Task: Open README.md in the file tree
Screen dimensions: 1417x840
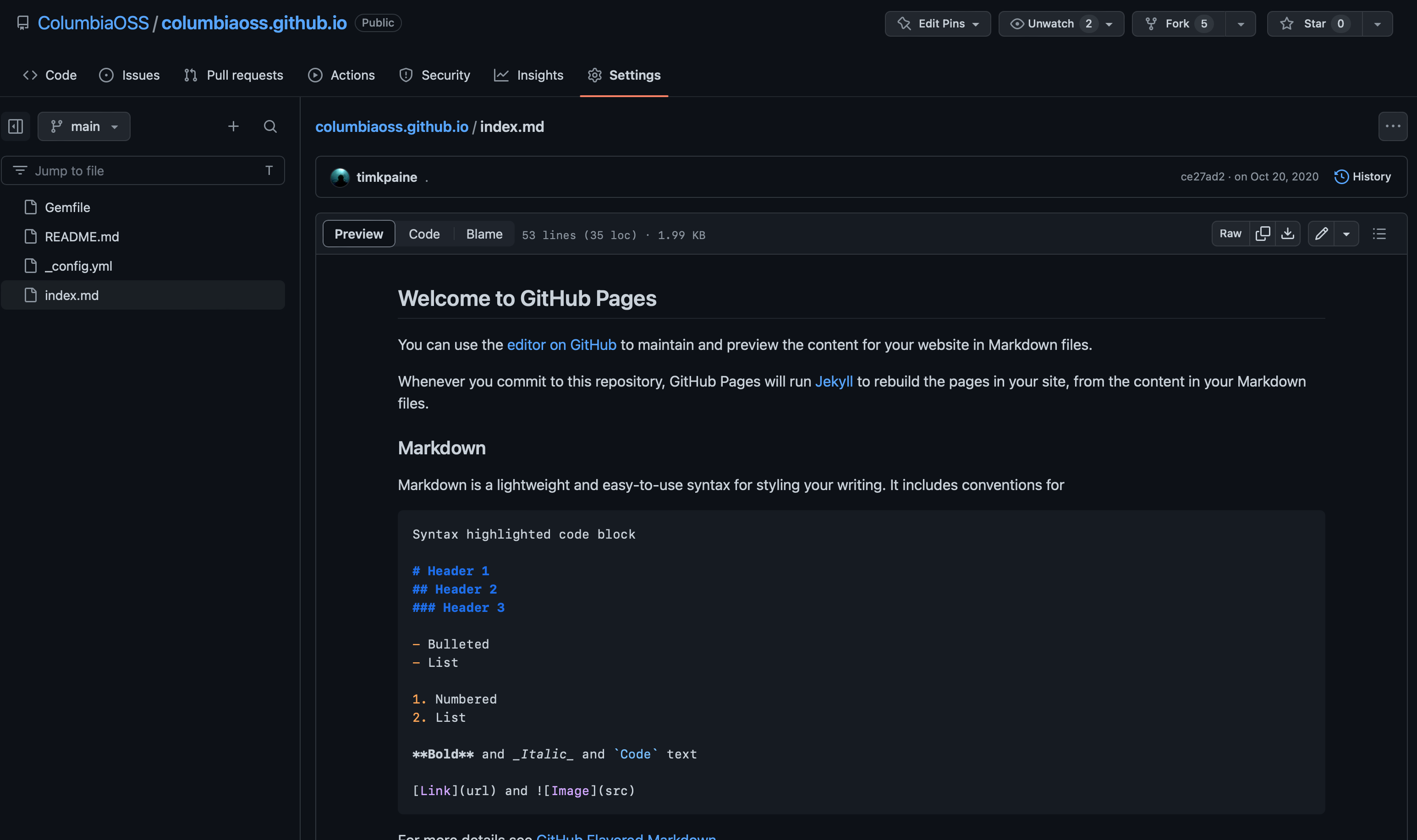Action: click(x=143, y=237)
